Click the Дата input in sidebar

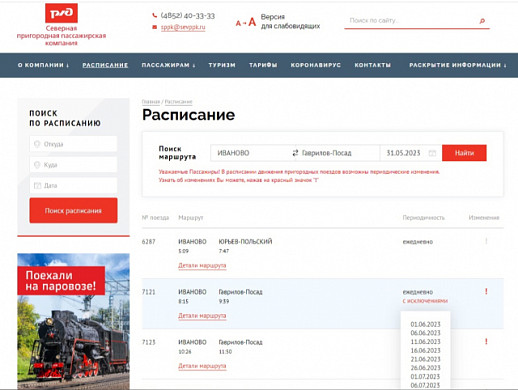coord(73,185)
